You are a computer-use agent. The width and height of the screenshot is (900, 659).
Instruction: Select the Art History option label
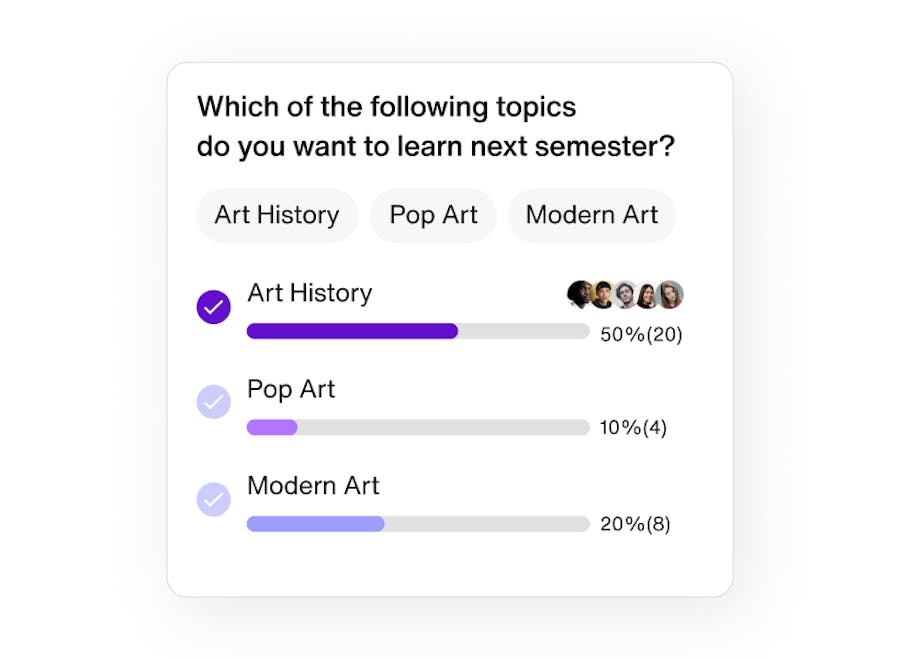coord(309,293)
